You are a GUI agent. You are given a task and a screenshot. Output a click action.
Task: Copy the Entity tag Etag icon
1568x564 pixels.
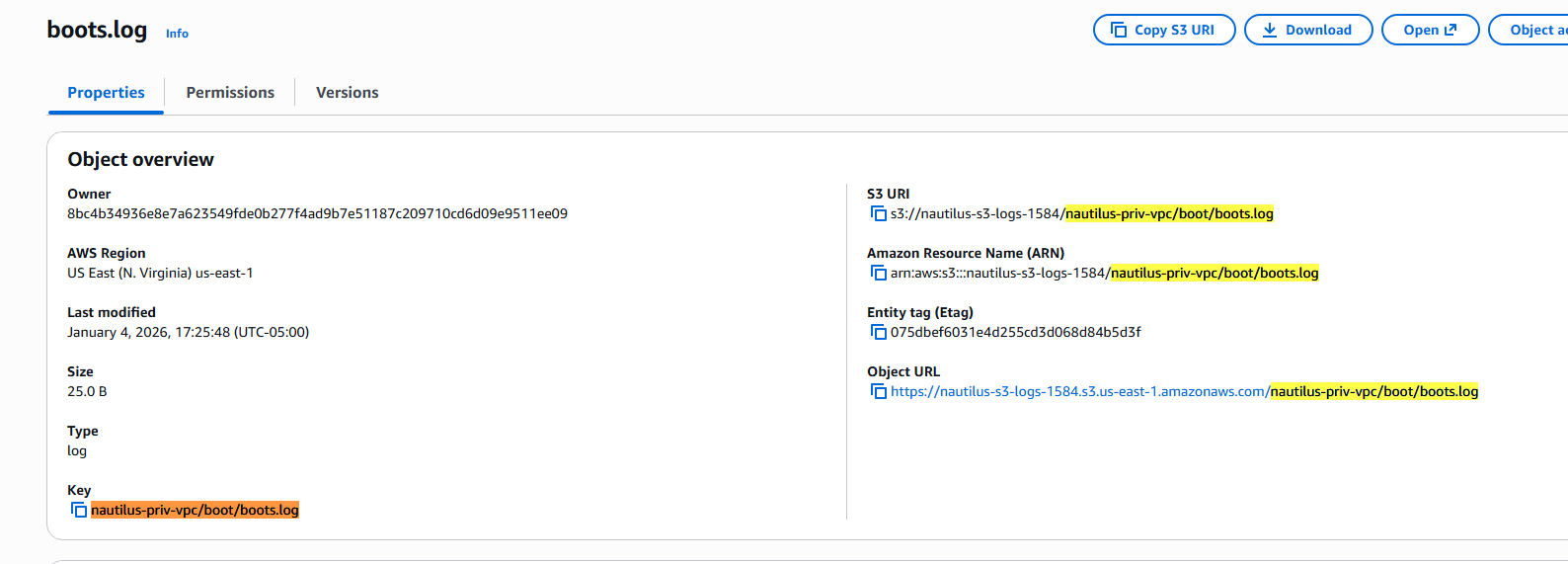point(878,332)
